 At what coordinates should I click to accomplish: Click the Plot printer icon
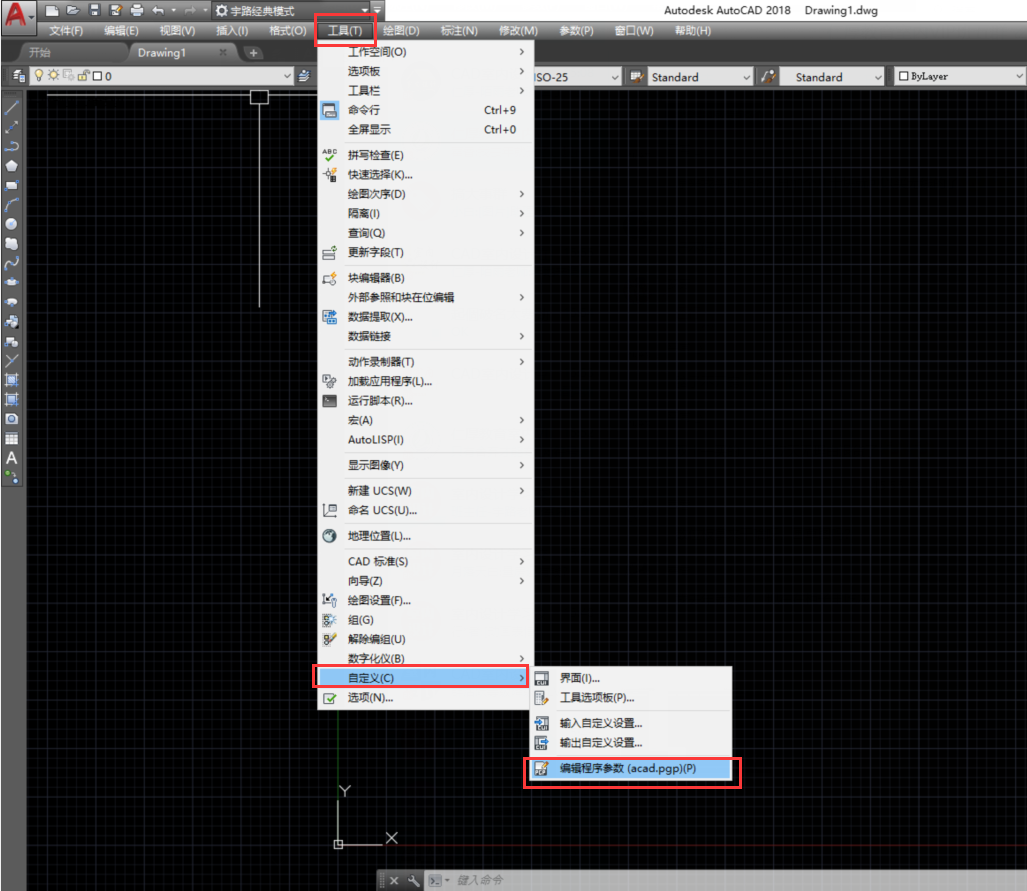click(137, 10)
